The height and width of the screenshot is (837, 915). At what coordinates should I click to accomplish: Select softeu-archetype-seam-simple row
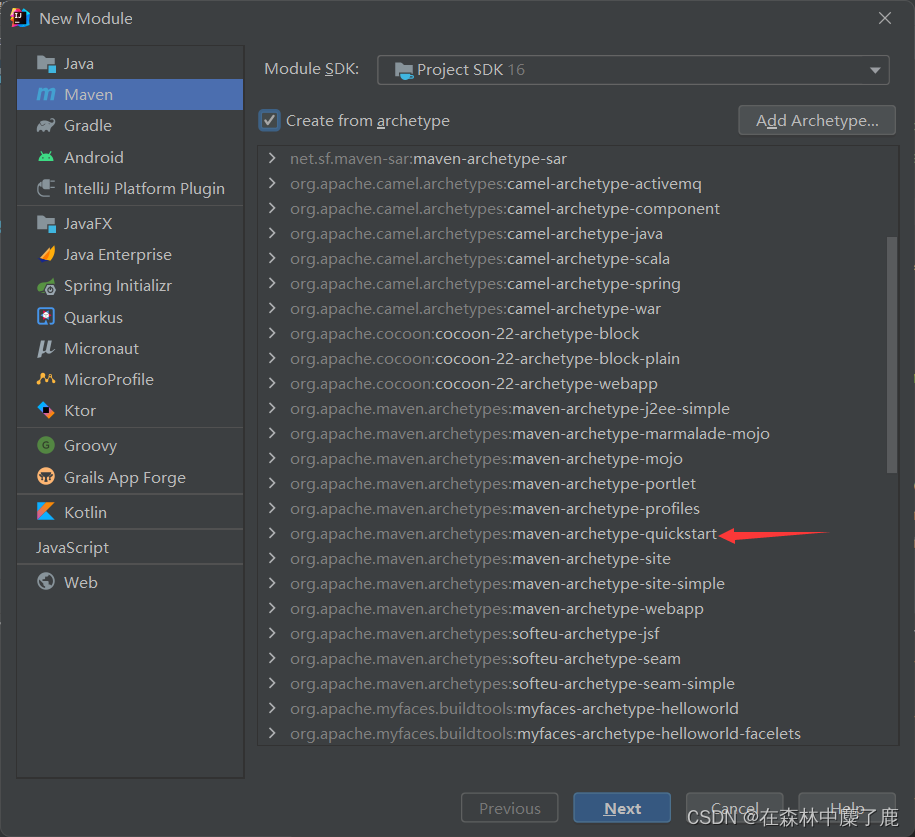[x=578, y=683]
